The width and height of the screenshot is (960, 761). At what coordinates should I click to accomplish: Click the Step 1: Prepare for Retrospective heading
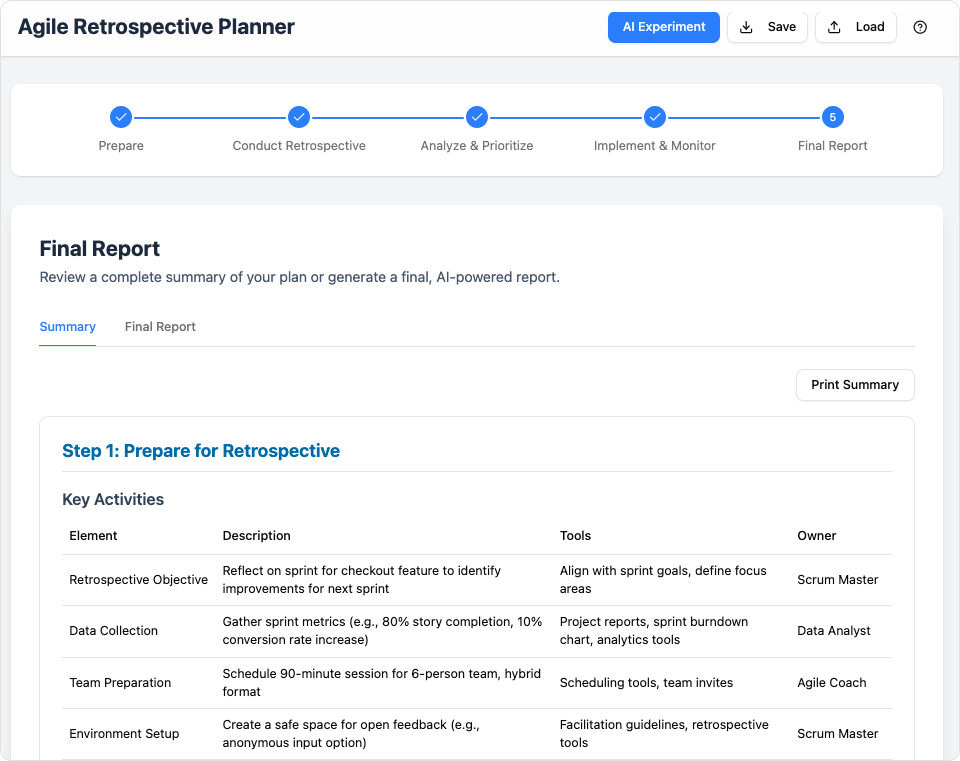tap(201, 451)
